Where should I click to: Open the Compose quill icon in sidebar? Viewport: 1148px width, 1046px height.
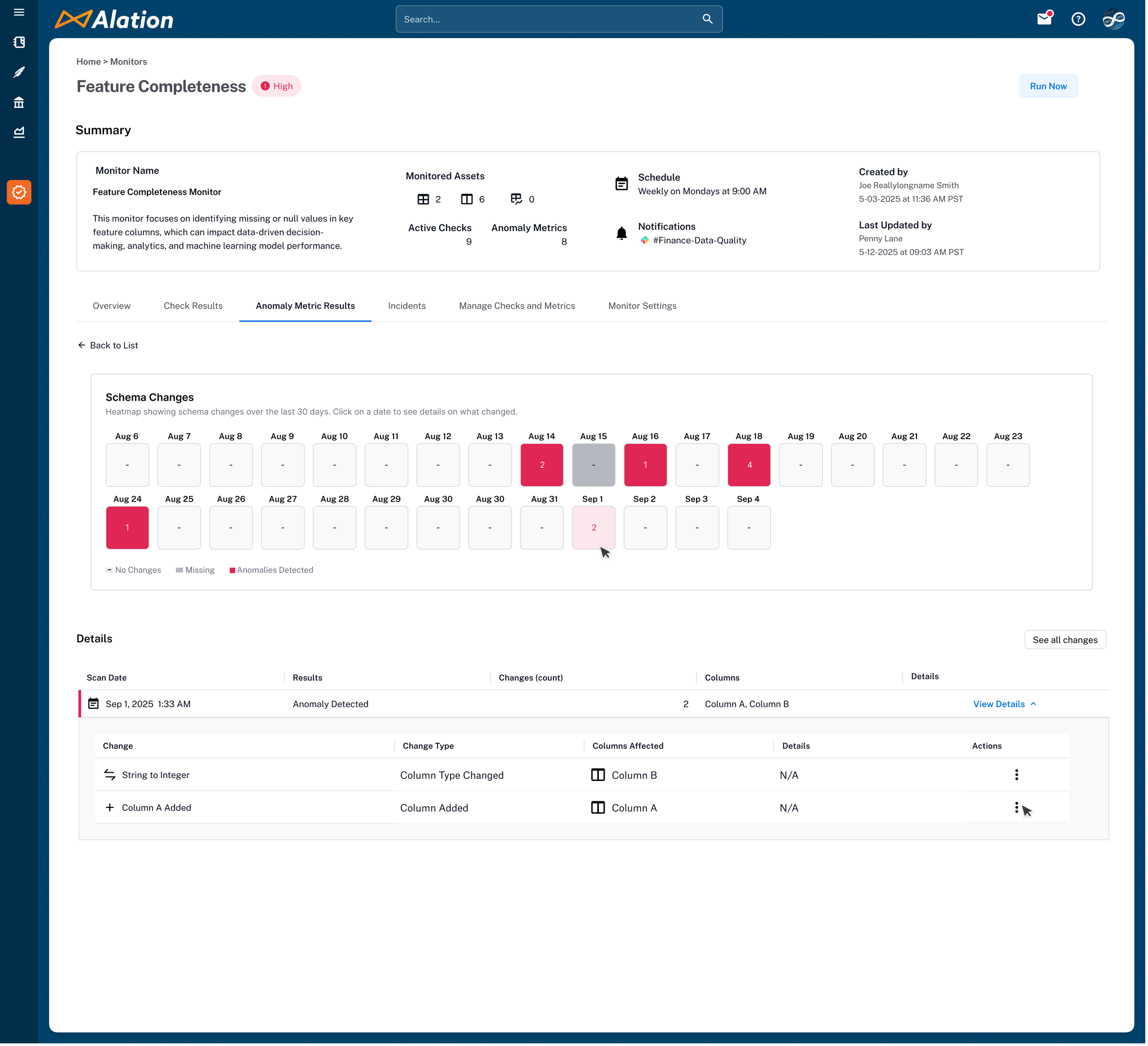coord(19,73)
